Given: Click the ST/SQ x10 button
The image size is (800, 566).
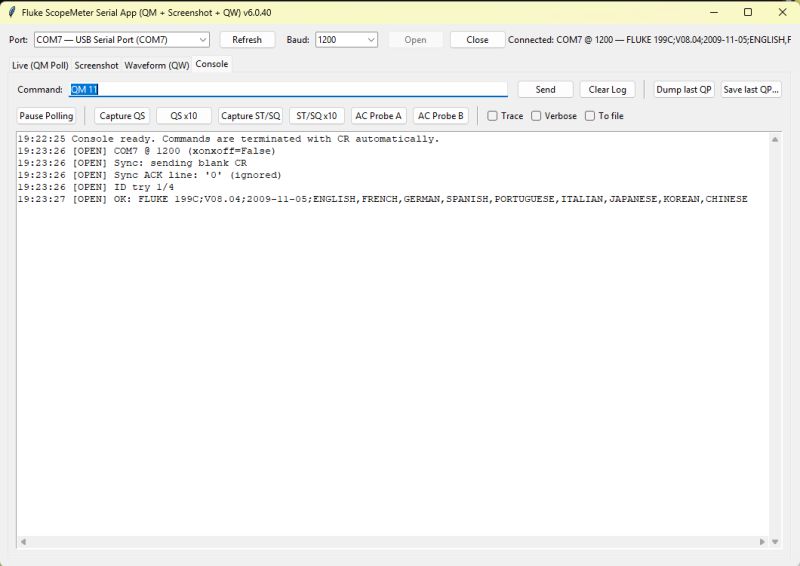Looking at the screenshot, I should 317,116.
